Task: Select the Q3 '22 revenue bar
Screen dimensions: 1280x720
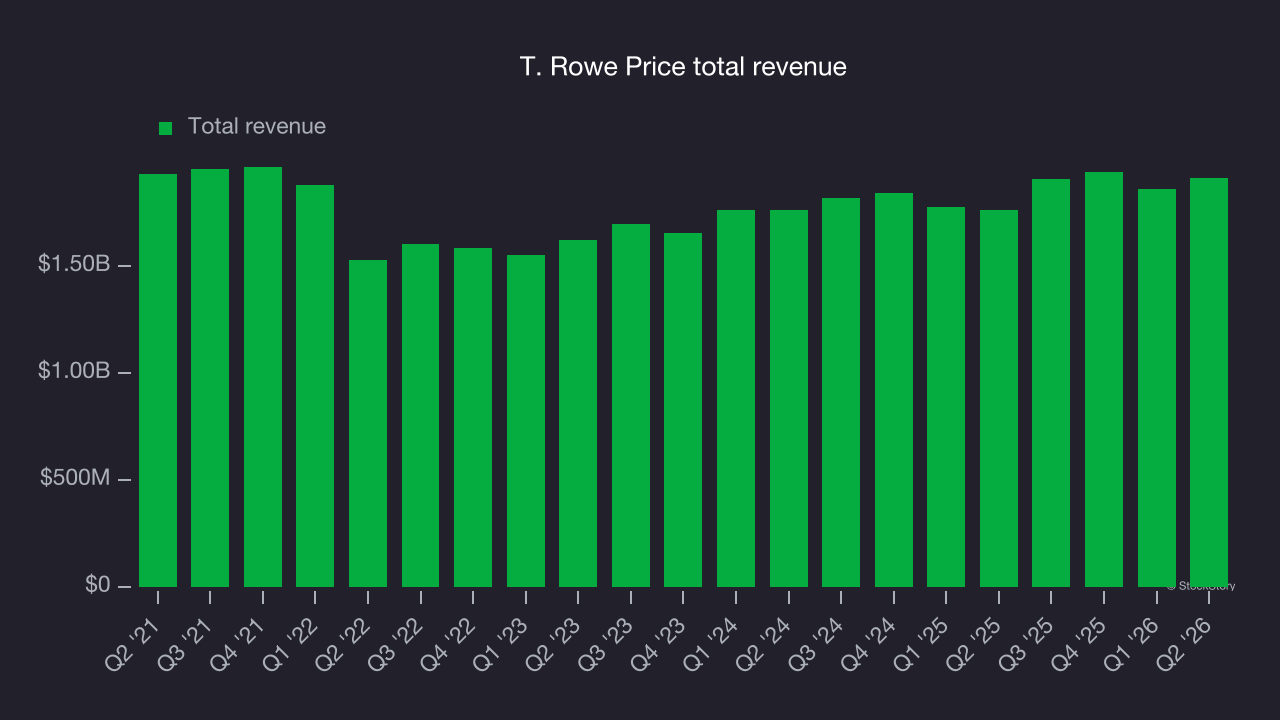Action: click(420, 415)
